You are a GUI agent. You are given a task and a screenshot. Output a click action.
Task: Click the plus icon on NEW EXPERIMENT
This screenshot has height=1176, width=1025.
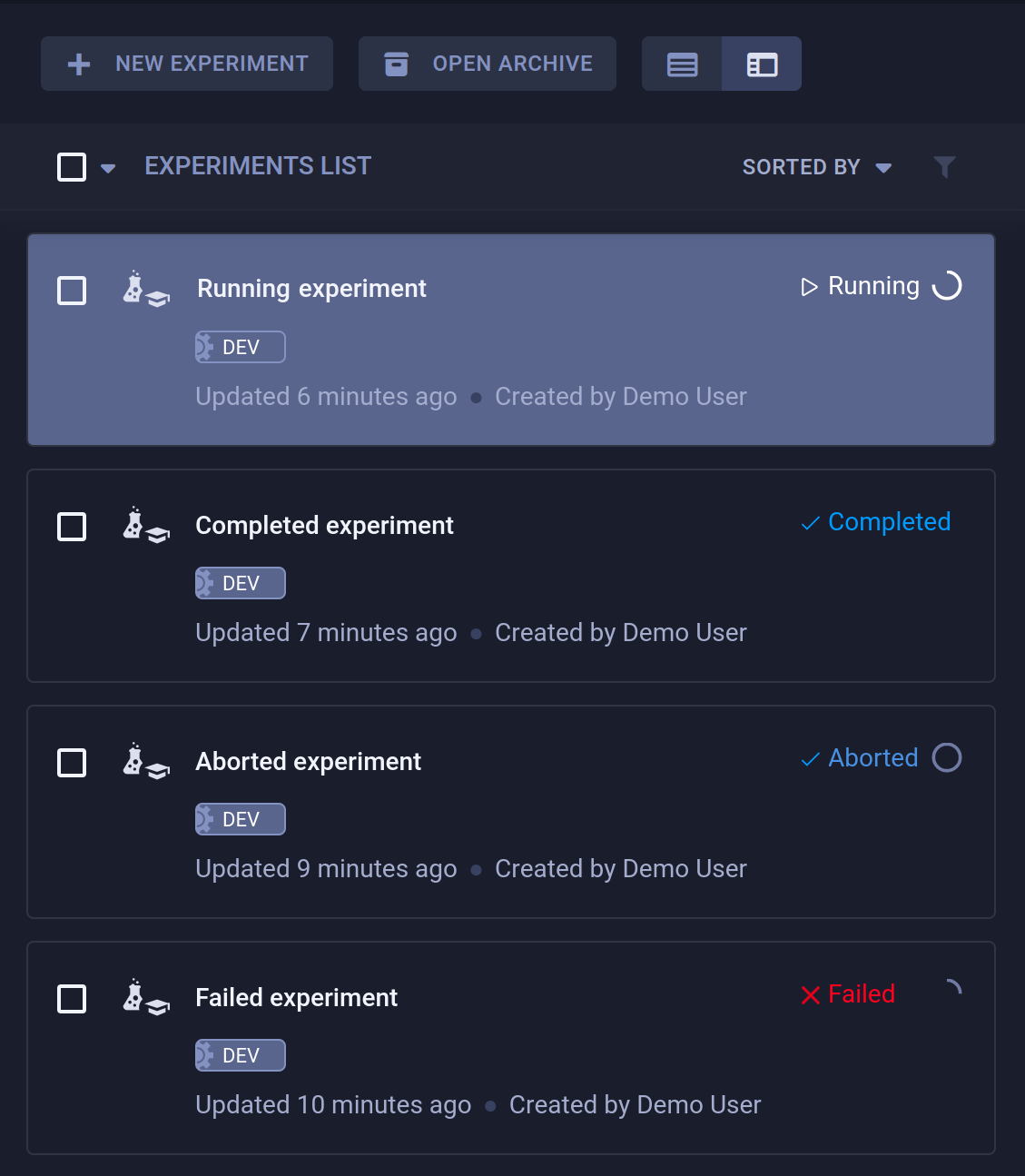click(78, 64)
